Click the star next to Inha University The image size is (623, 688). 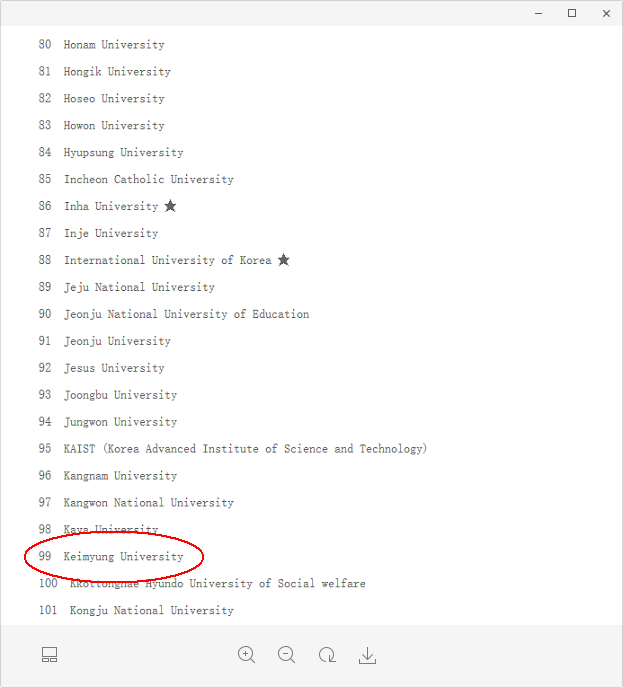(x=171, y=206)
